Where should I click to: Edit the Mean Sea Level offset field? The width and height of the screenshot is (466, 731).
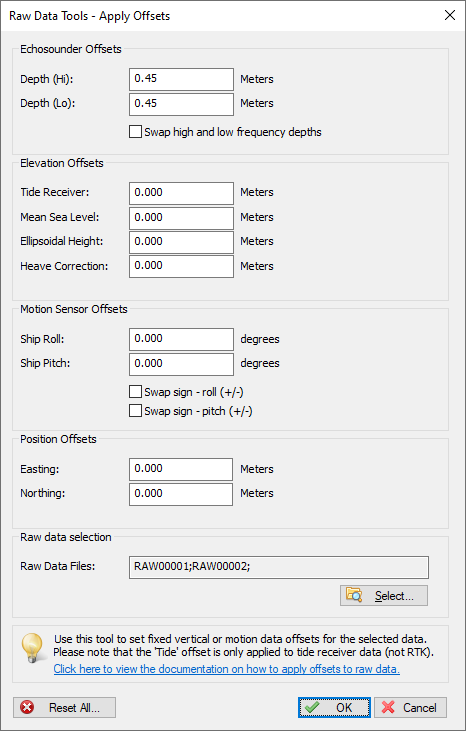[181, 218]
